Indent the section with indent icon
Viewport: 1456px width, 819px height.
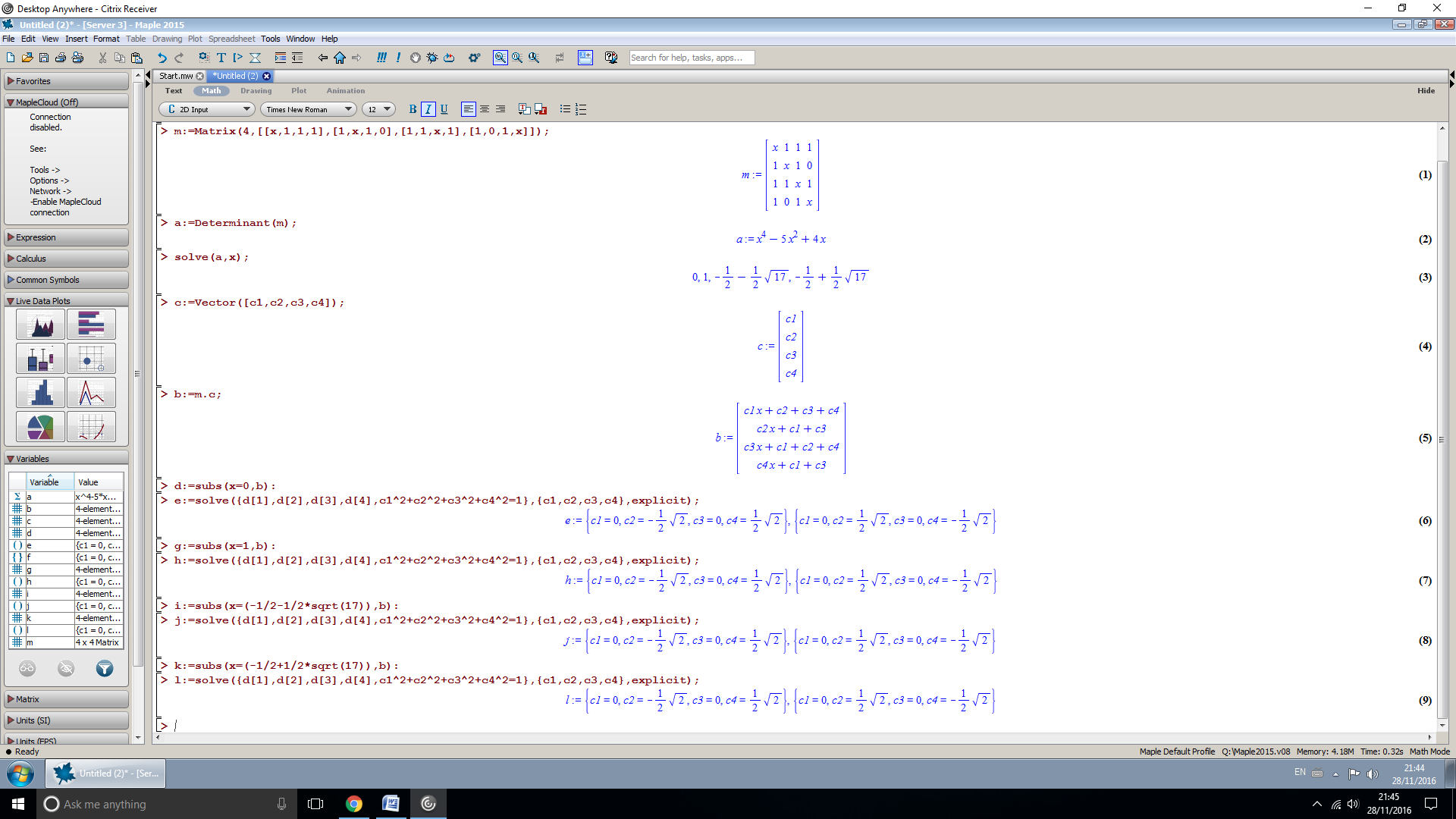(x=281, y=58)
